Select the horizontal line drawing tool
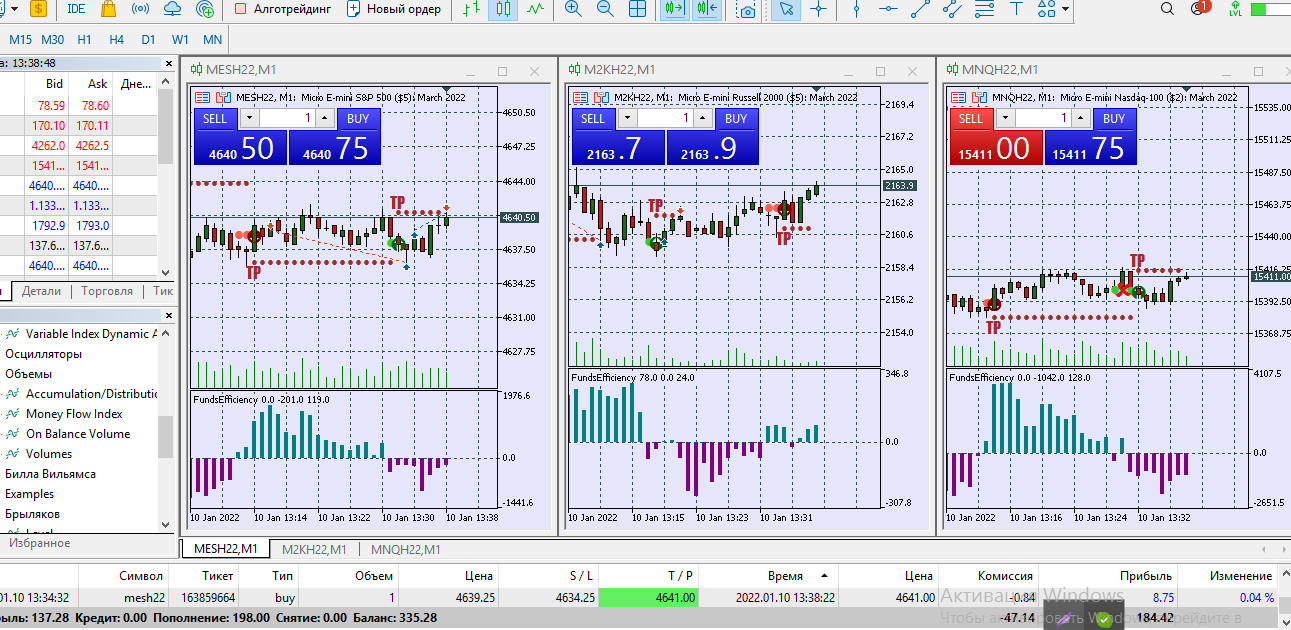 (888, 9)
